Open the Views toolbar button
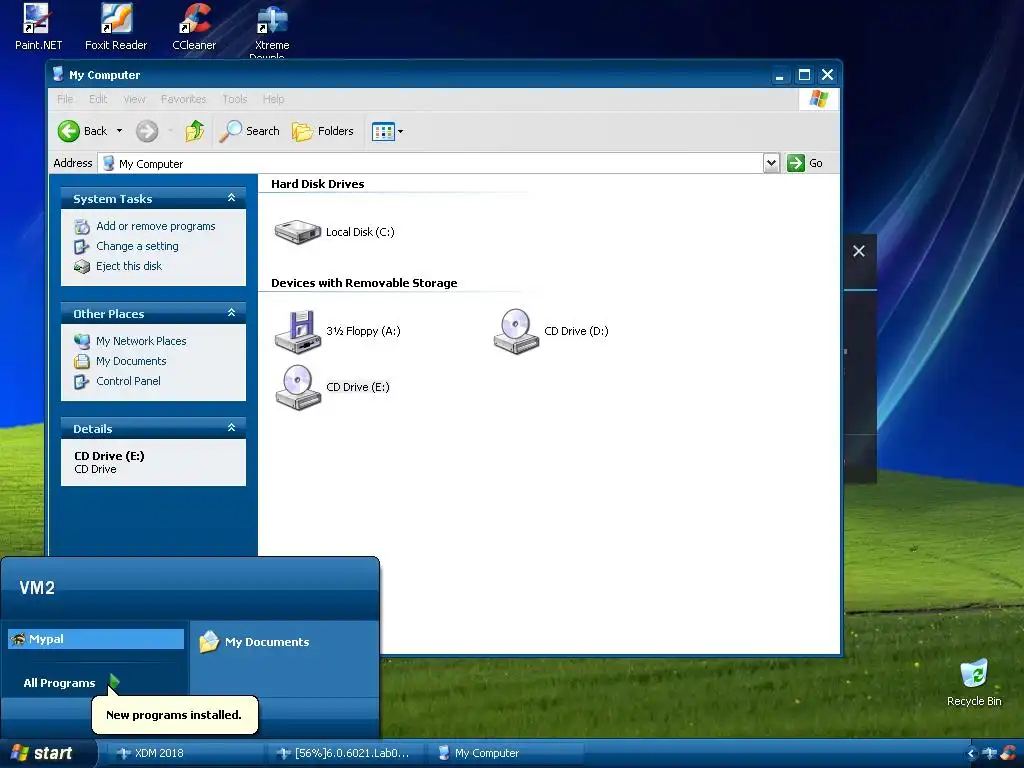 tap(387, 131)
